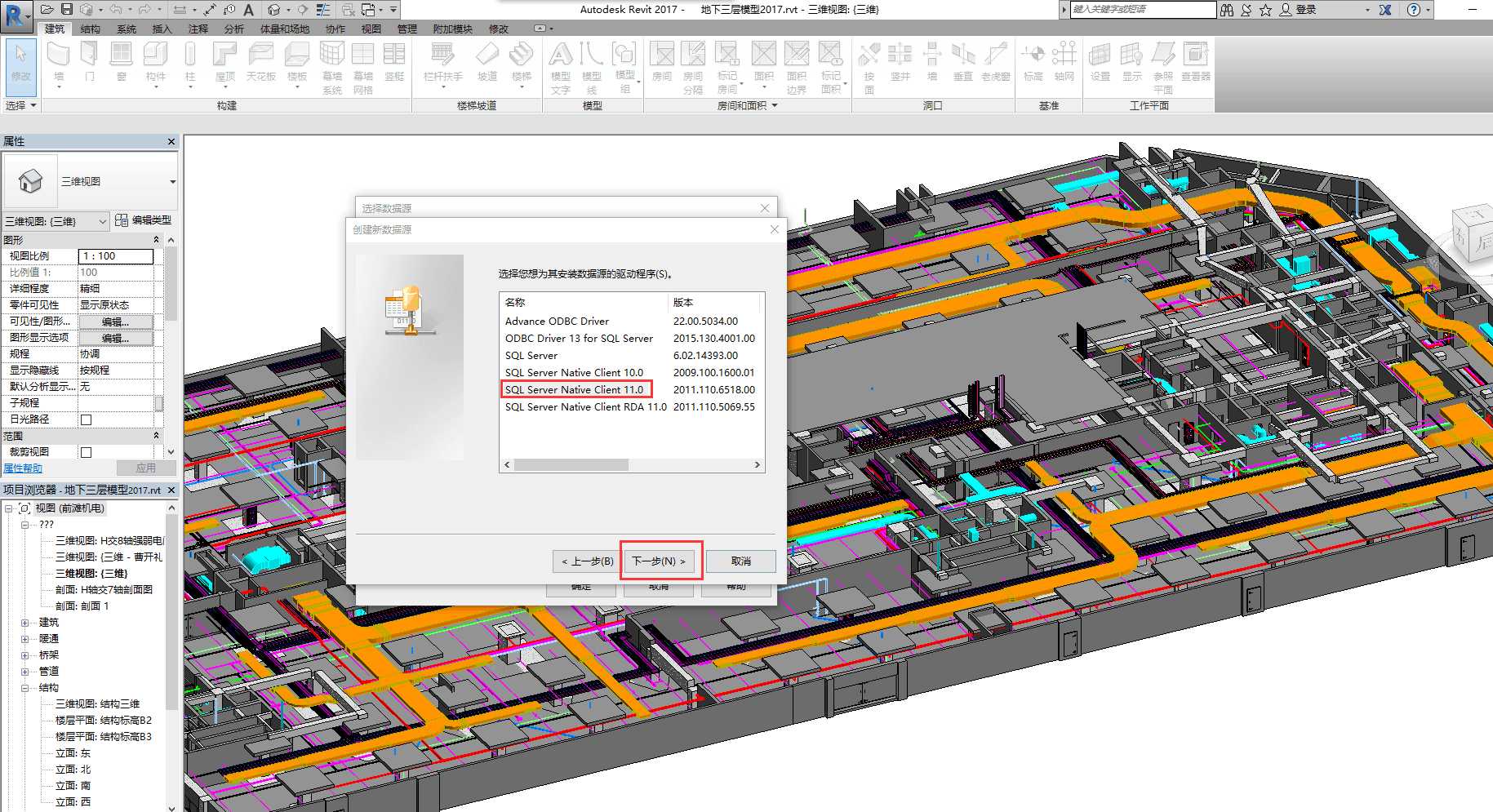Select the 门 (Door) tool
Screen dimensions: 1493x812
click(x=90, y=63)
